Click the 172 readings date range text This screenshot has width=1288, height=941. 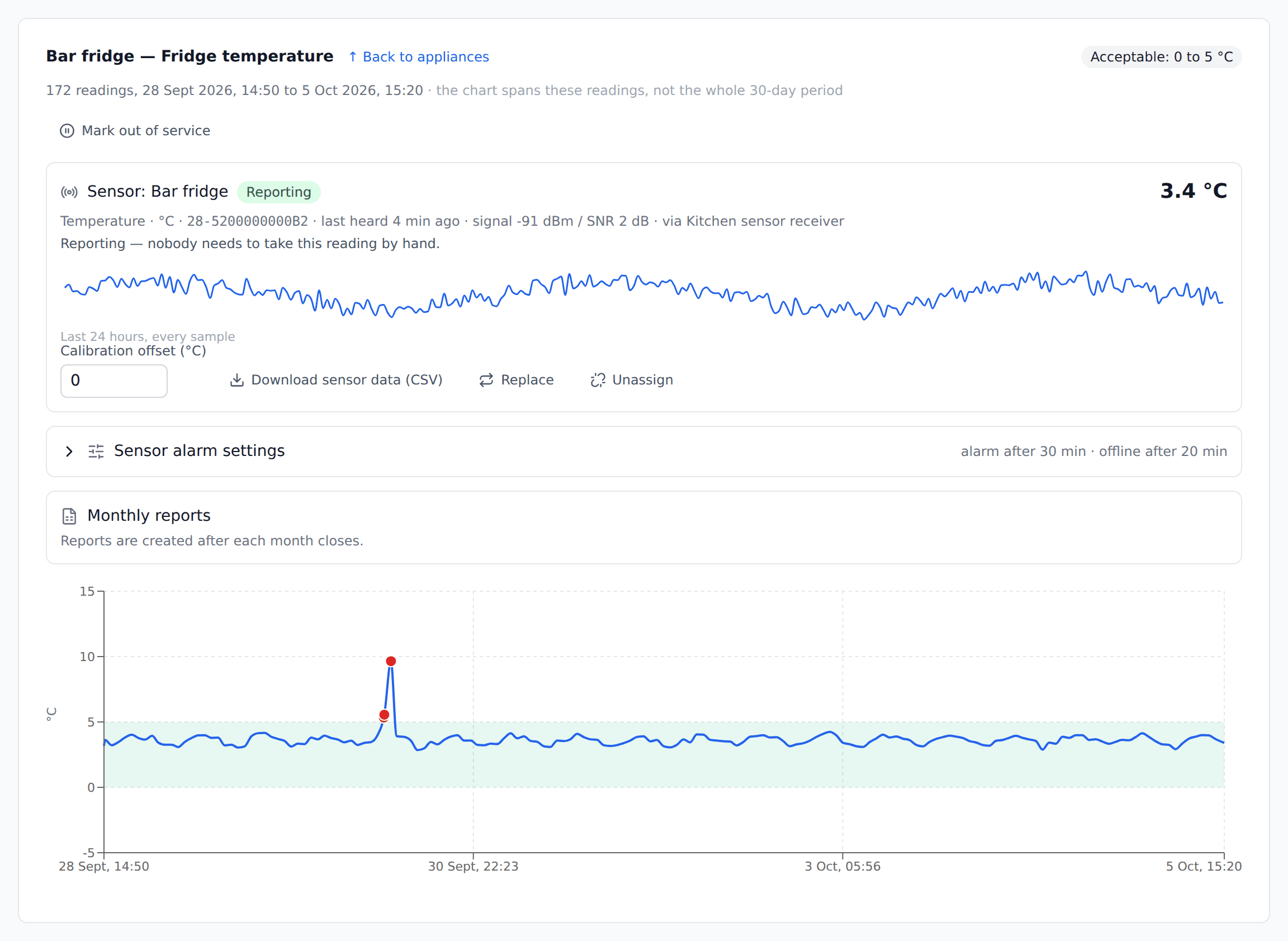click(234, 91)
